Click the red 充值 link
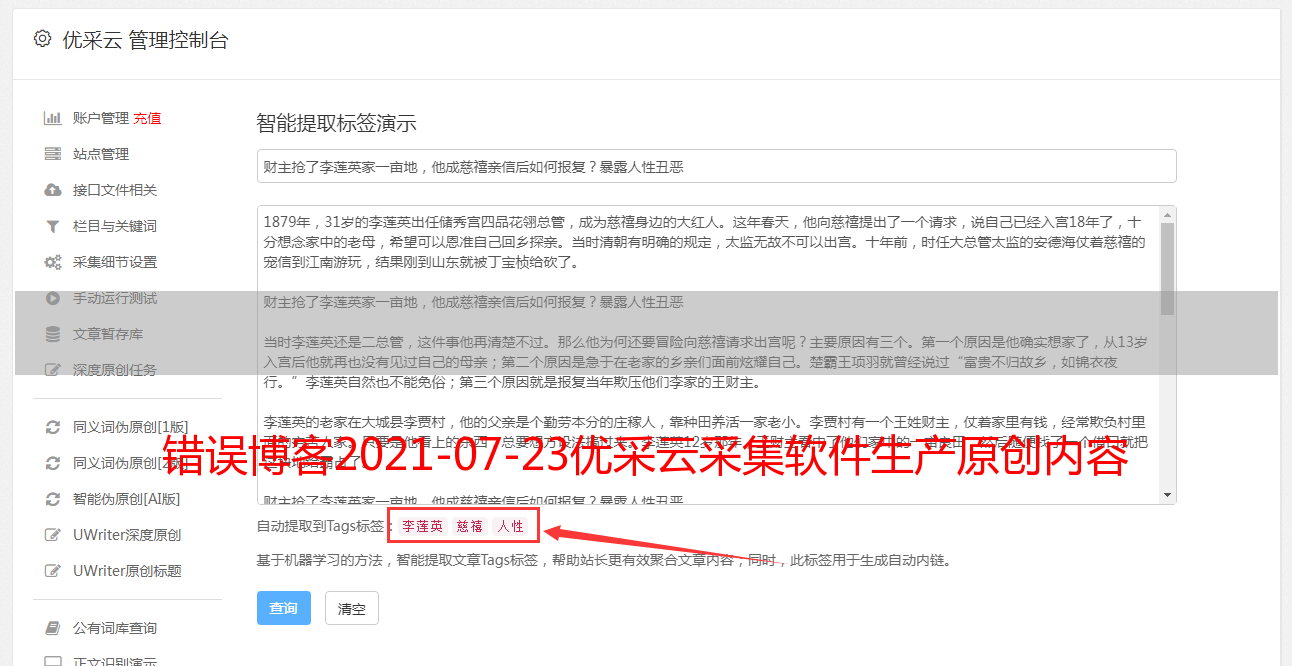1292x666 pixels. [x=147, y=118]
